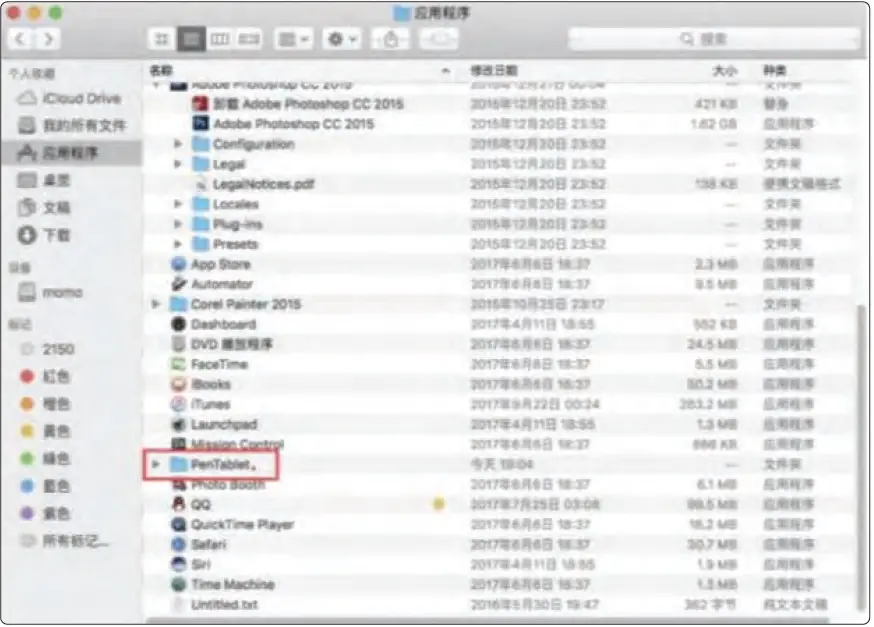Select the Untitled.txt file
Viewport: 874px width, 627px height.
pos(224,605)
